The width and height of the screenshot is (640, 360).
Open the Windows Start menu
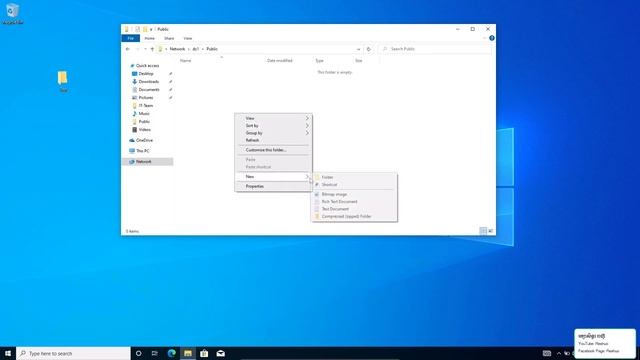pyautogui.click(x=8, y=353)
